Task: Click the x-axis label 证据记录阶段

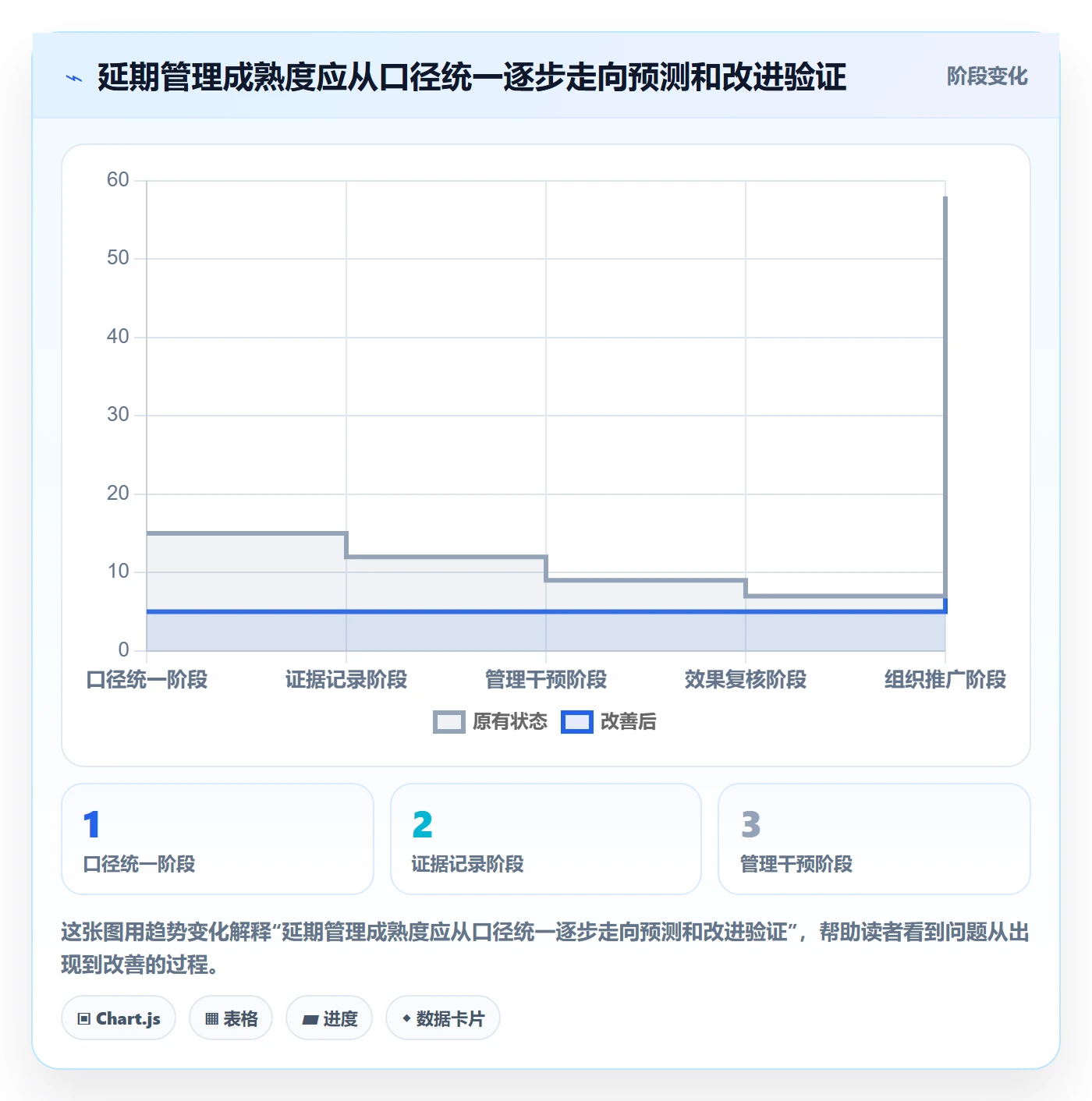Action: coord(346,680)
